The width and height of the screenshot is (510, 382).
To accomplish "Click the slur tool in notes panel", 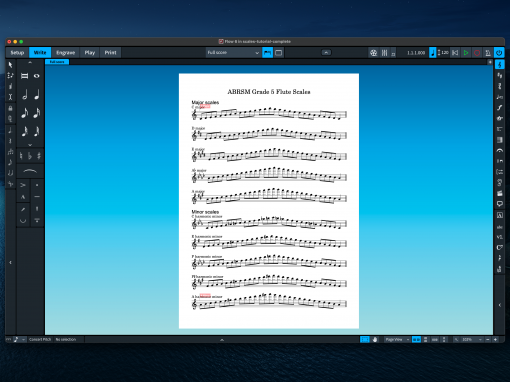I will 30,171.
